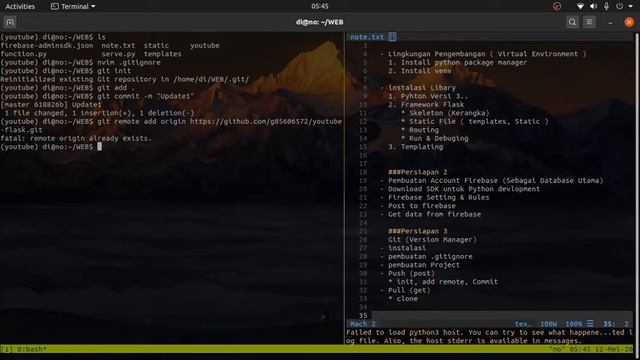Click 'Post to firebase' line
The width and height of the screenshot is (640, 360).
[418, 206]
